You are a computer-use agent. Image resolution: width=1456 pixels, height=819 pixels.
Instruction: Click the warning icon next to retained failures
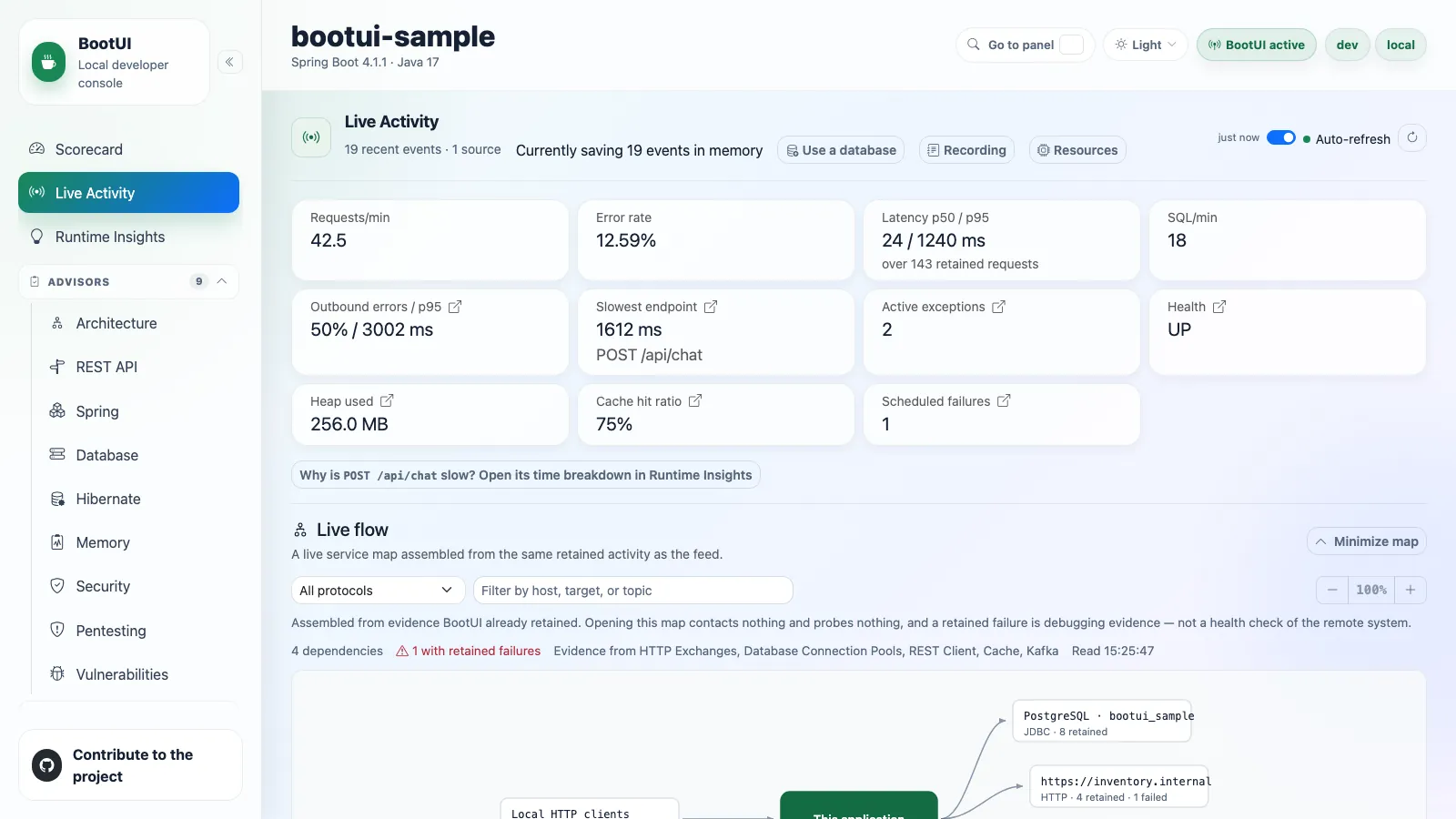coord(402,651)
